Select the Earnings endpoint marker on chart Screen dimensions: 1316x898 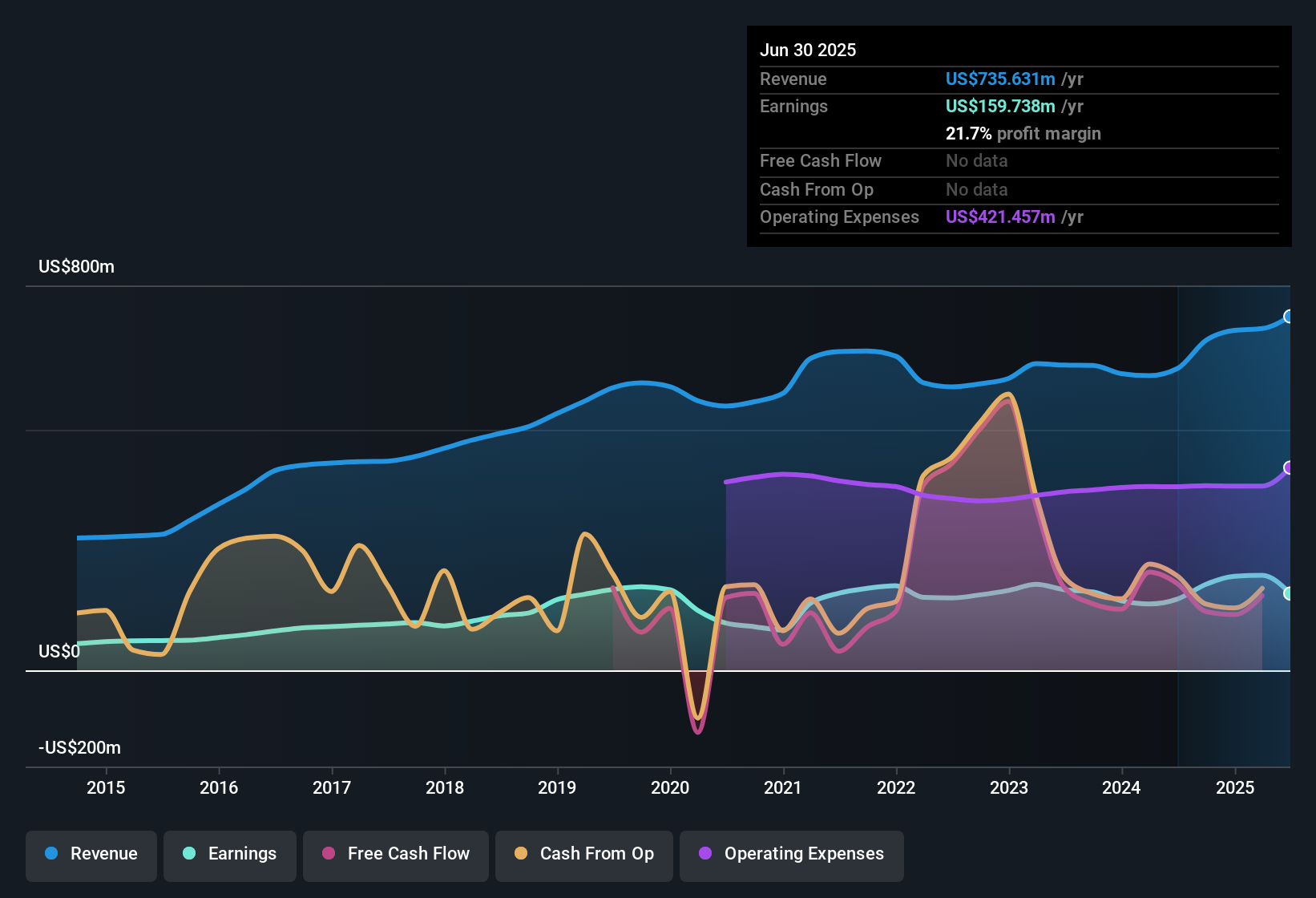(1289, 593)
